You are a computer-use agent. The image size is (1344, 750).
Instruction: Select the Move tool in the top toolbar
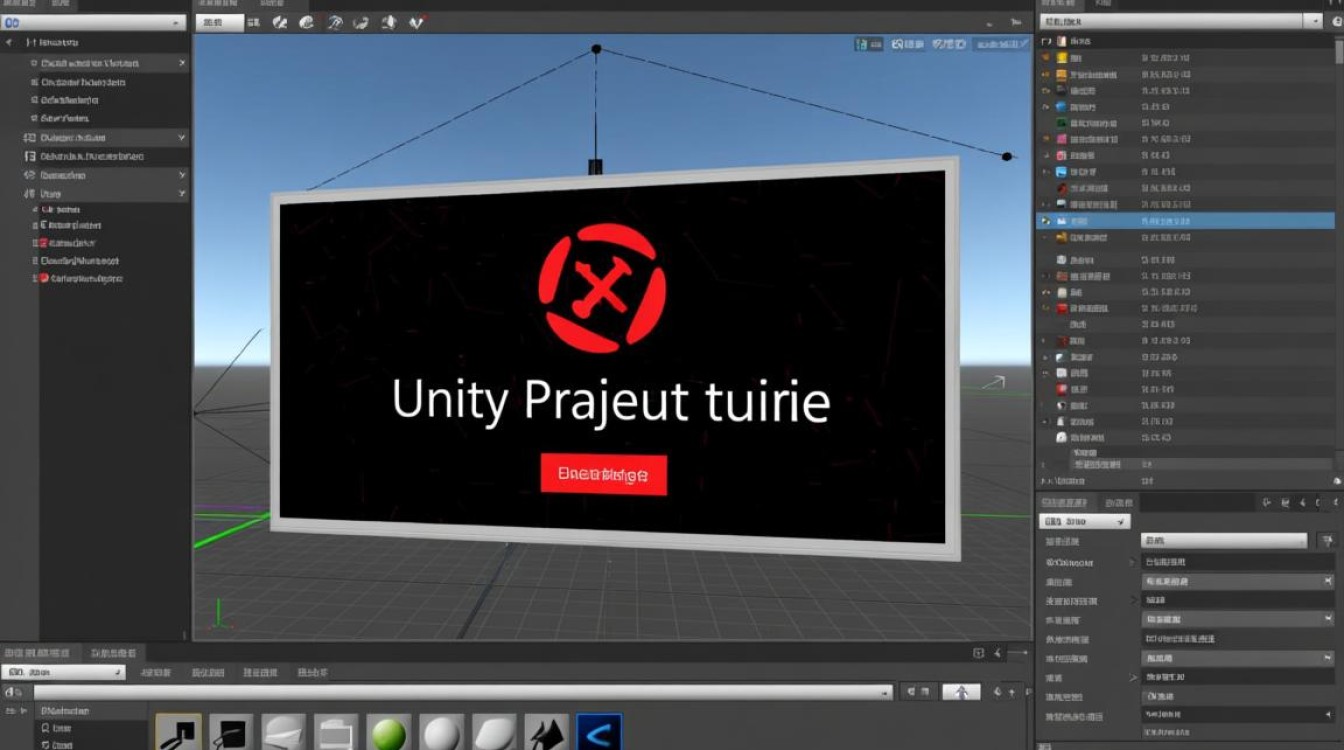[x=278, y=24]
